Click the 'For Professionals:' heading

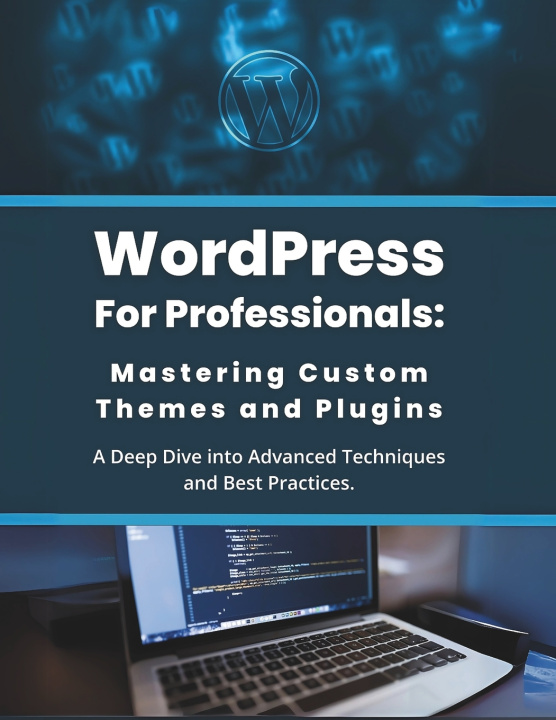tap(270, 314)
